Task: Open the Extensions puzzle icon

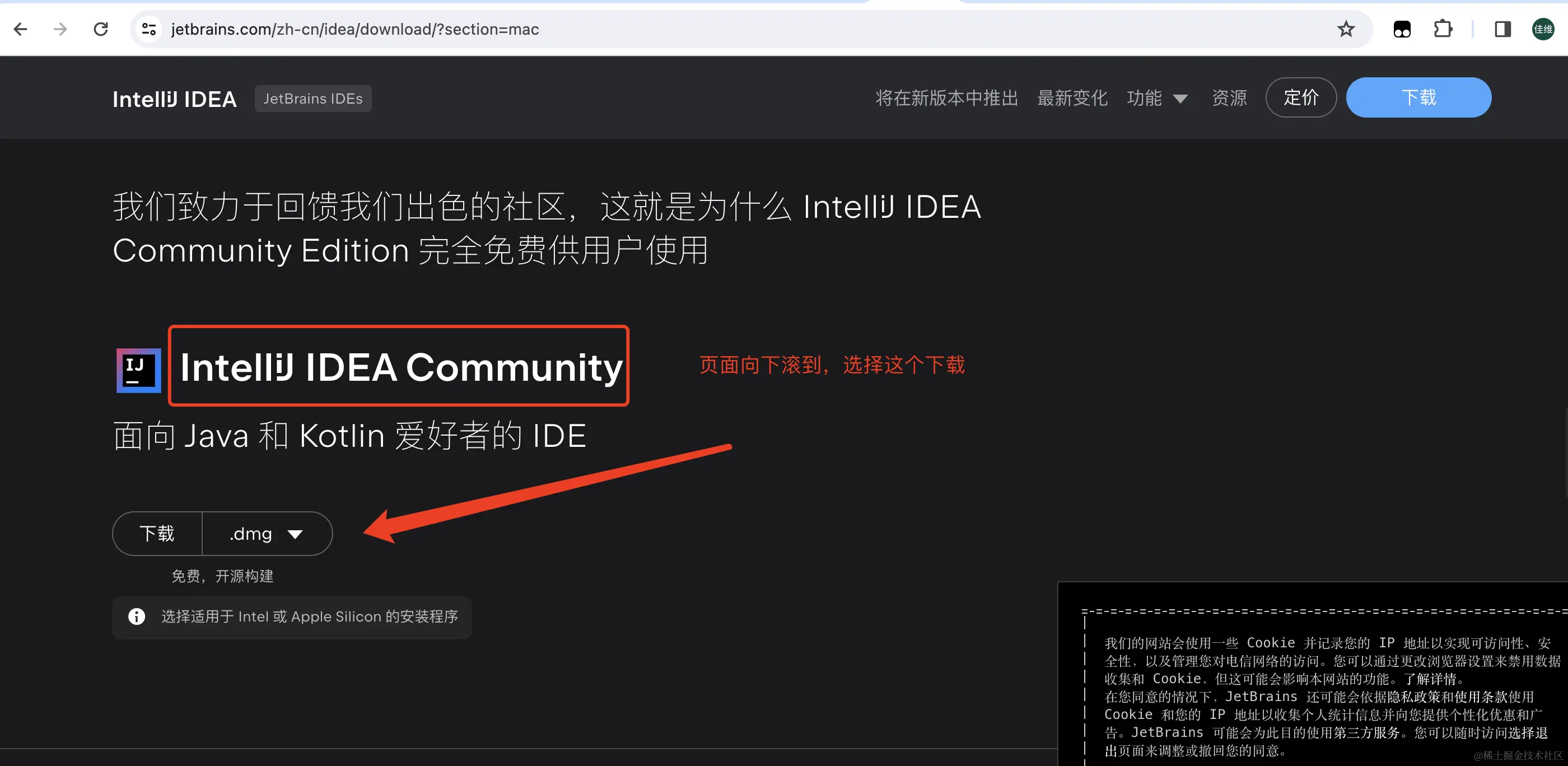Action: [x=1443, y=29]
